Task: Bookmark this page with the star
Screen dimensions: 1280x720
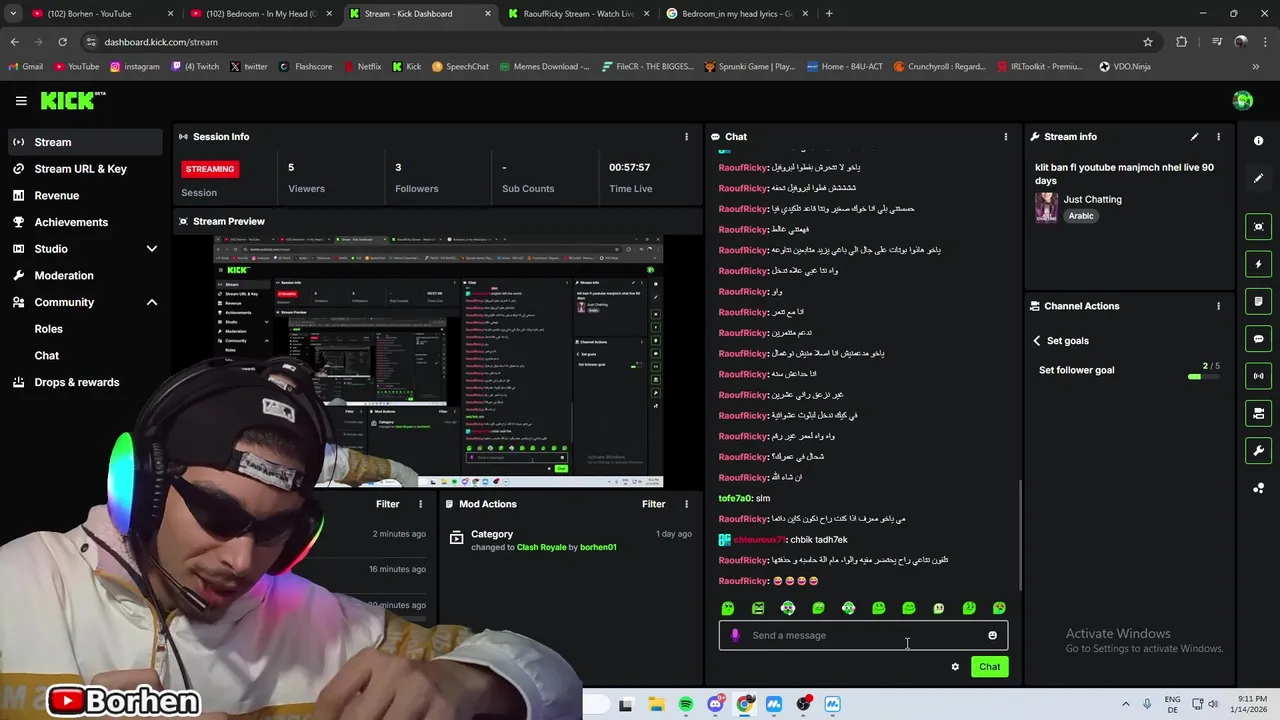Action: tap(1148, 42)
